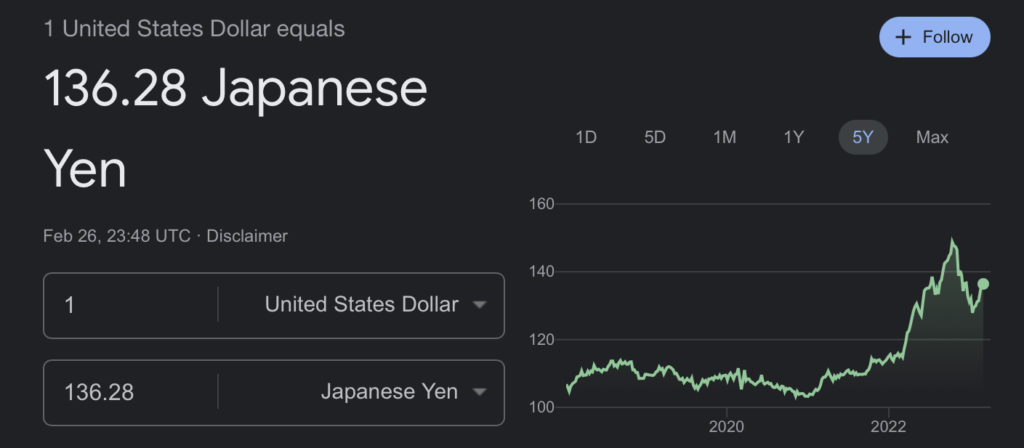Click the chart's highest peak near 150

pos(952,240)
